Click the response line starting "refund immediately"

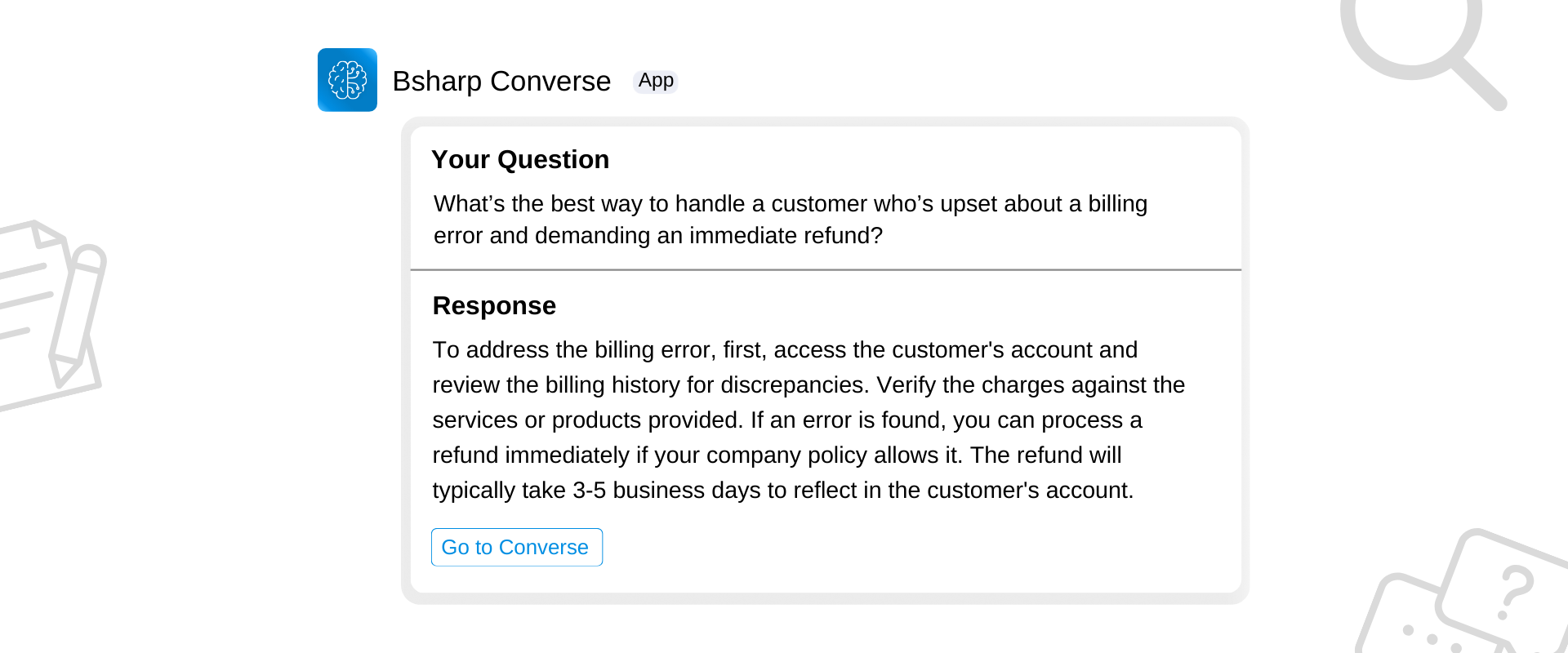click(x=777, y=455)
